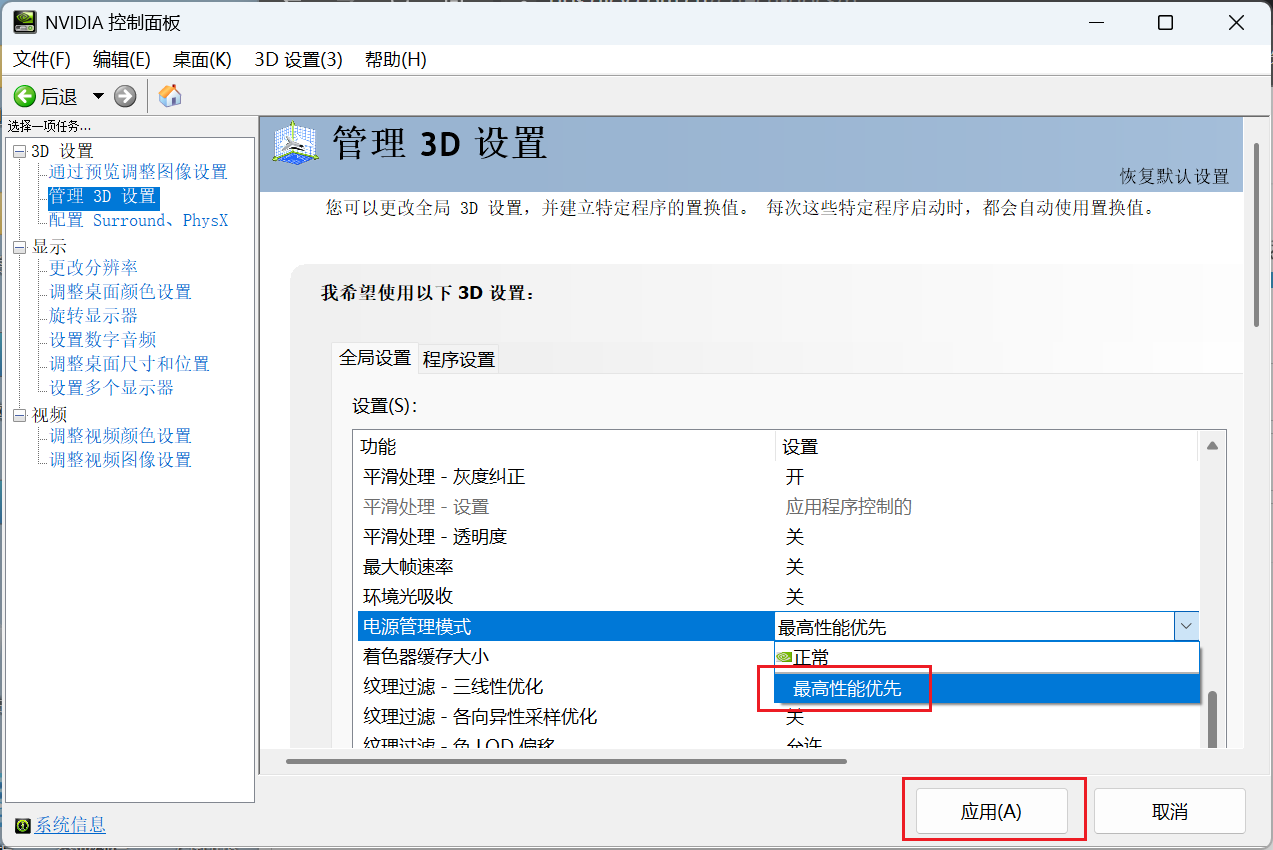Viewport: 1273px width, 850px height.
Task: Collapse the 3D 设置 tree node
Action: [x=18, y=151]
